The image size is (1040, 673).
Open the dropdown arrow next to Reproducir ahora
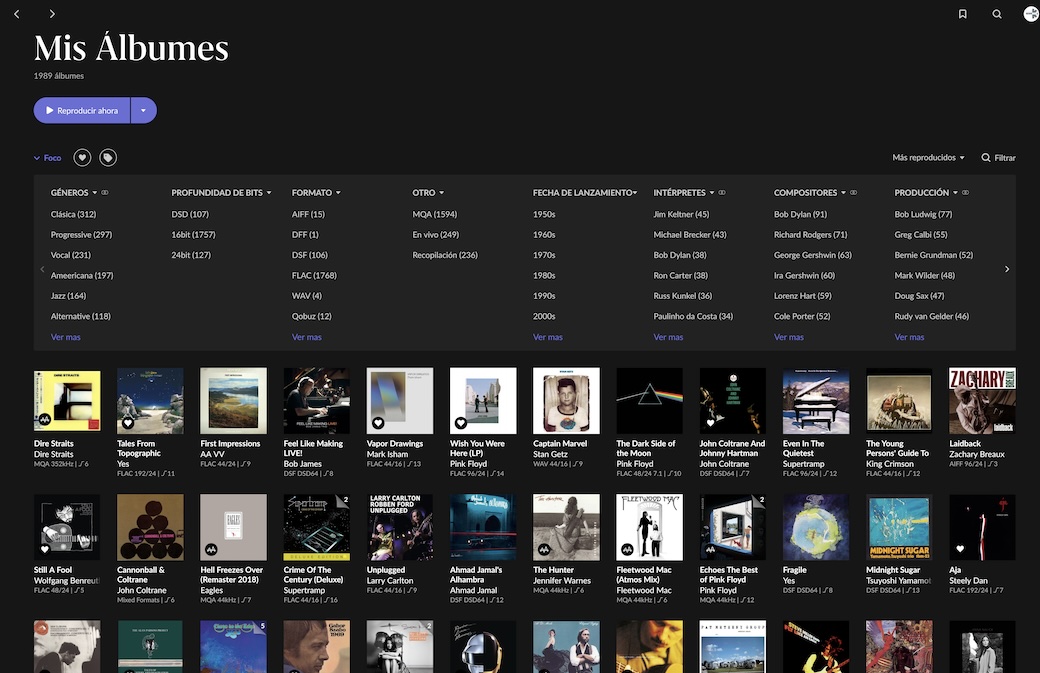(144, 111)
